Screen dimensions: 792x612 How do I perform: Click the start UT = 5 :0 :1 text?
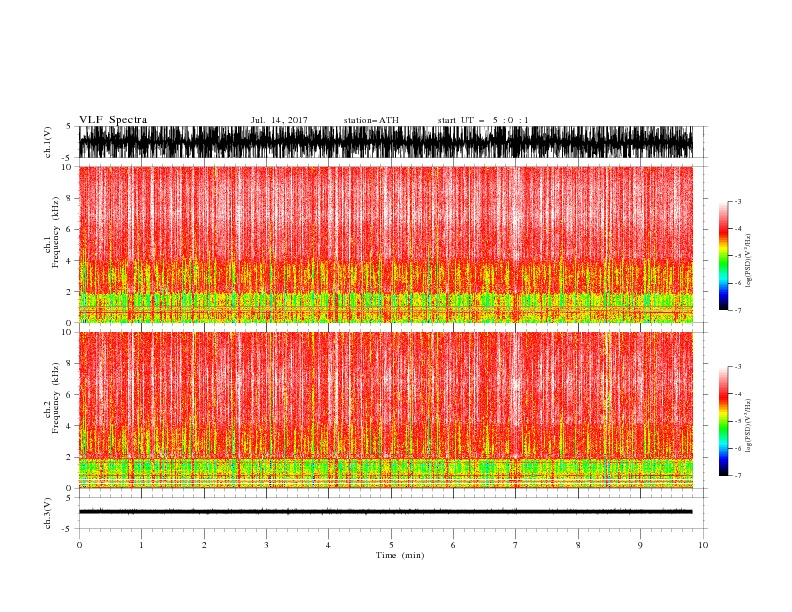pos(483,120)
